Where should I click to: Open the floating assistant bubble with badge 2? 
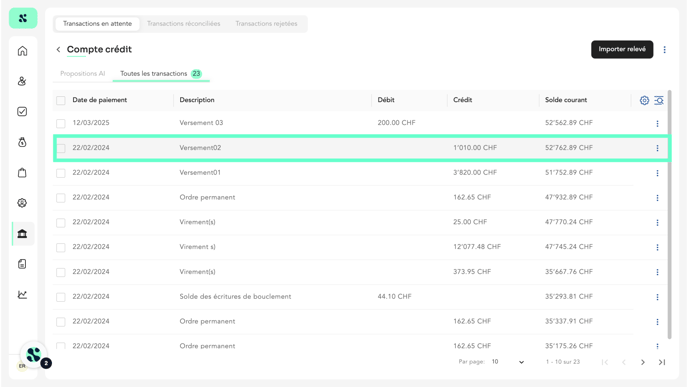pyautogui.click(x=34, y=355)
